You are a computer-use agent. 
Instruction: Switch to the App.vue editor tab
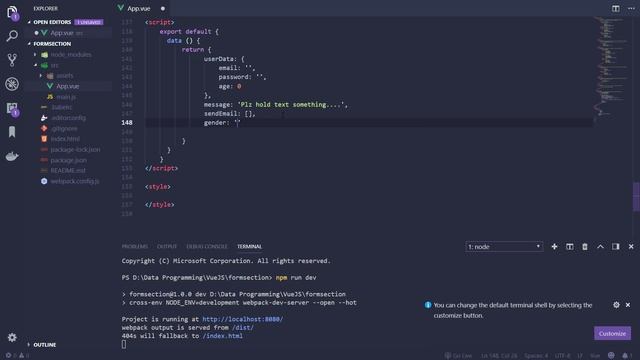[142, 8]
